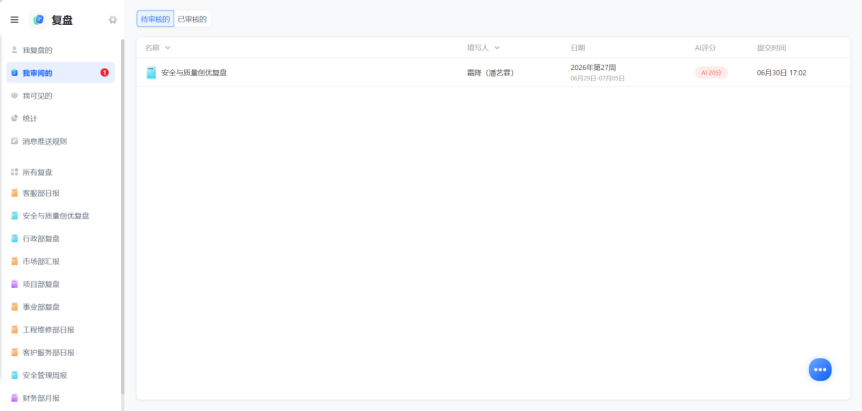Screen dimensions: 862x411
Task: Click 安全与质量创优复盘 name in table row
Action: pyautogui.click(x=194, y=73)
